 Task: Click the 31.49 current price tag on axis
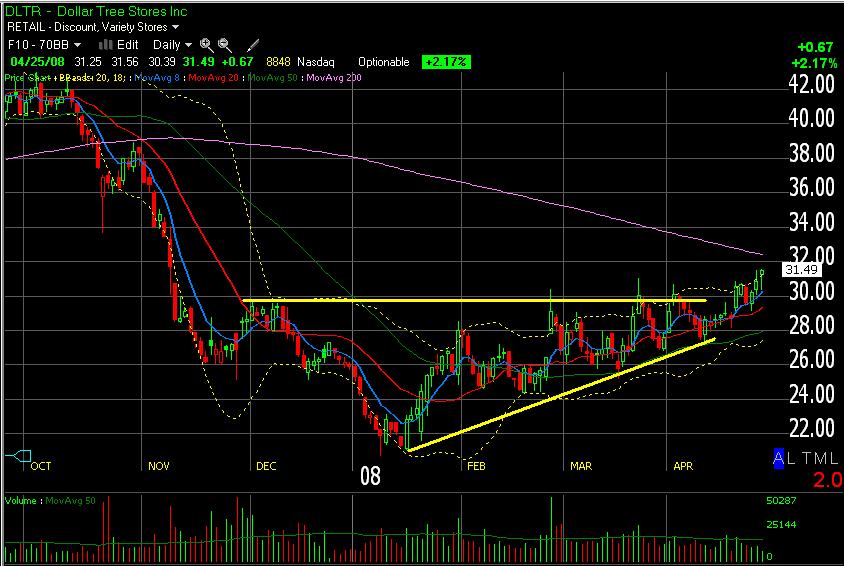coord(801,270)
